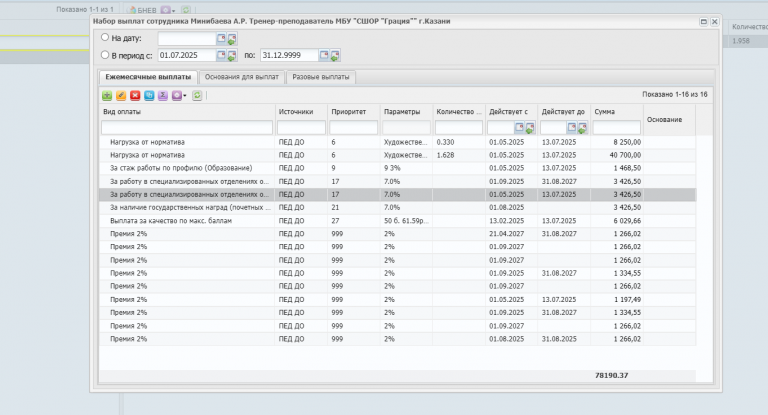Click the purple sigma sum icon

[163, 96]
